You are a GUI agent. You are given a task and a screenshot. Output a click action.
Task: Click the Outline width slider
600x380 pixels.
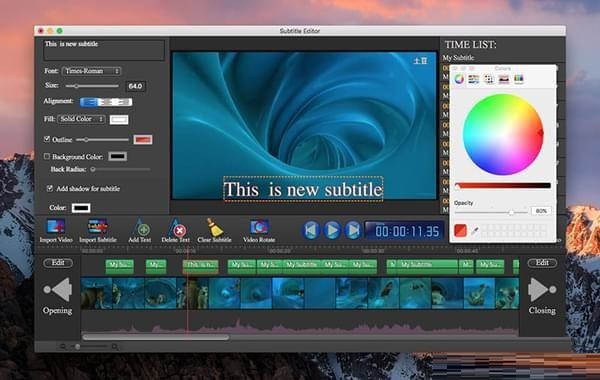(102, 140)
